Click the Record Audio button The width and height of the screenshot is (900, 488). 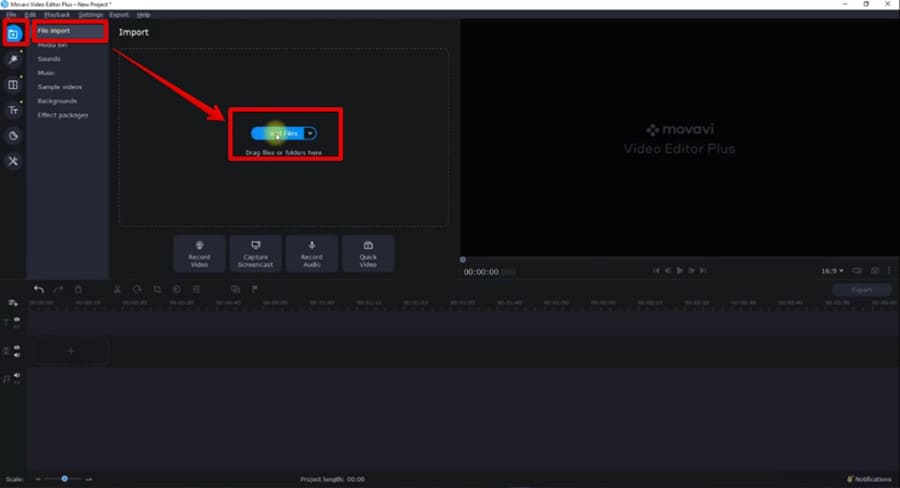(x=312, y=253)
